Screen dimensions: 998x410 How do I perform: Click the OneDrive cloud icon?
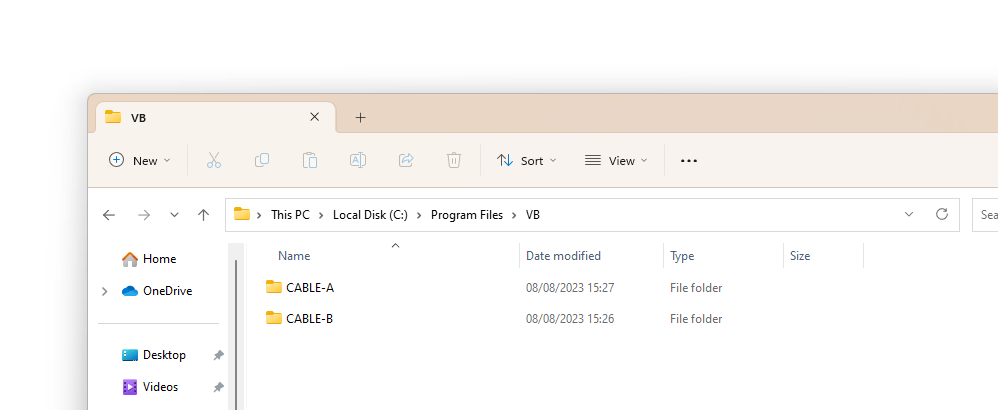(130, 291)
